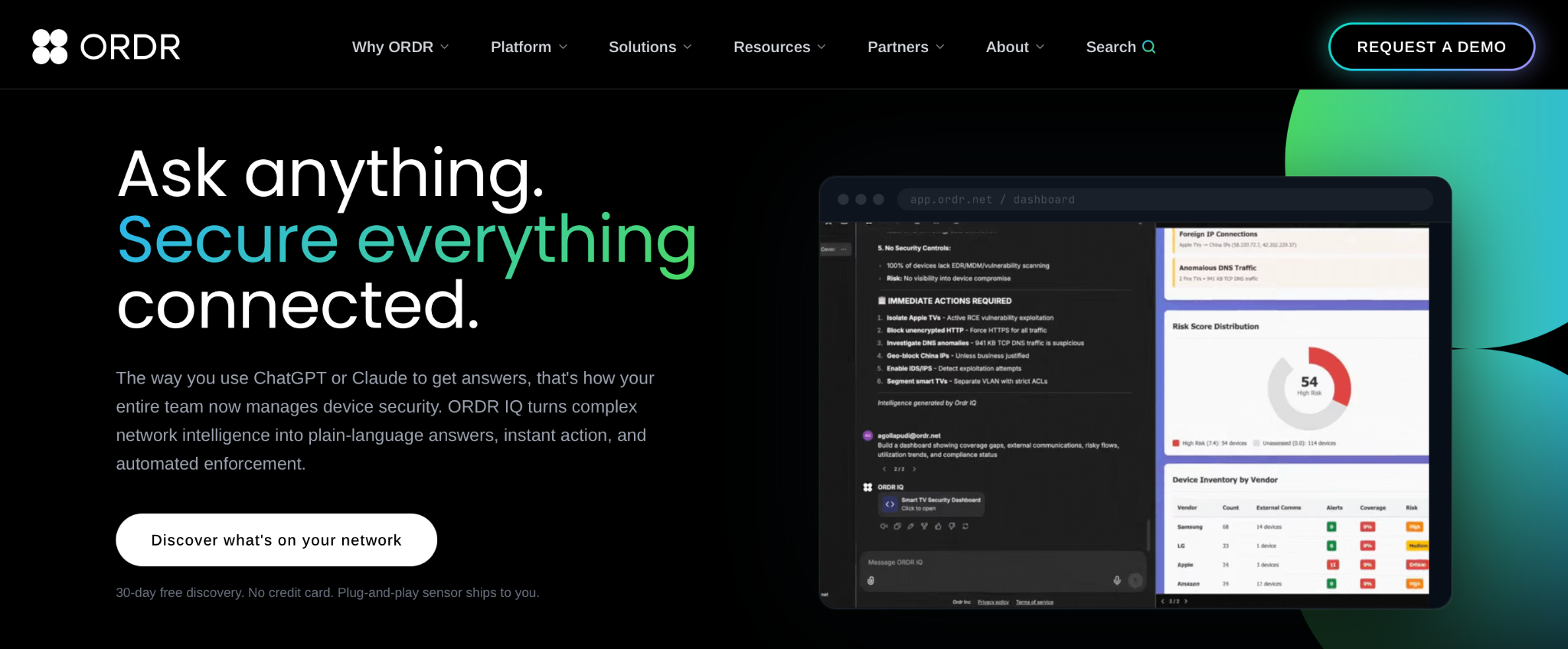Viewport: 1568px width, 649px height.
Task: Click the Alerts column header
Action: click(1334, 507)
